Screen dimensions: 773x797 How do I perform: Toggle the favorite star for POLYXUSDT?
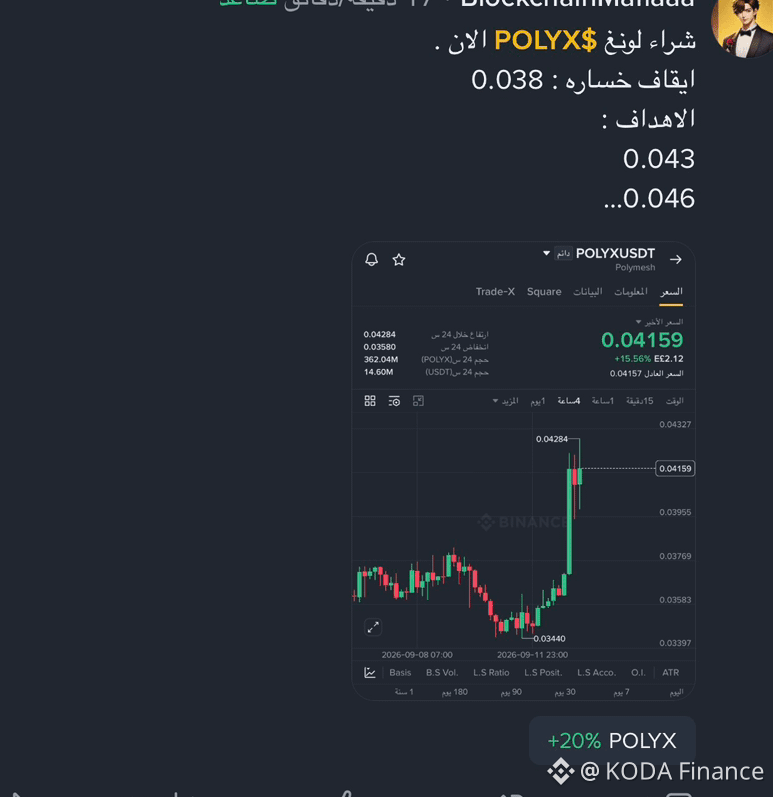[x=399, y=260]
